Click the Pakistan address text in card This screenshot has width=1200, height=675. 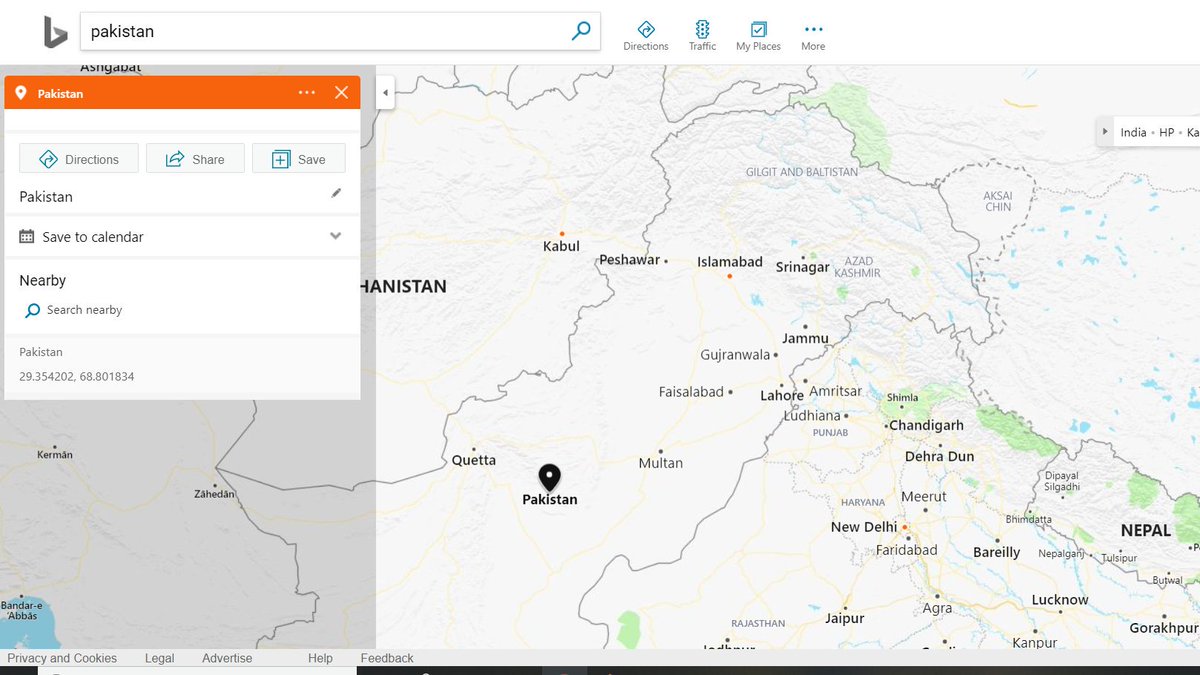41,352
